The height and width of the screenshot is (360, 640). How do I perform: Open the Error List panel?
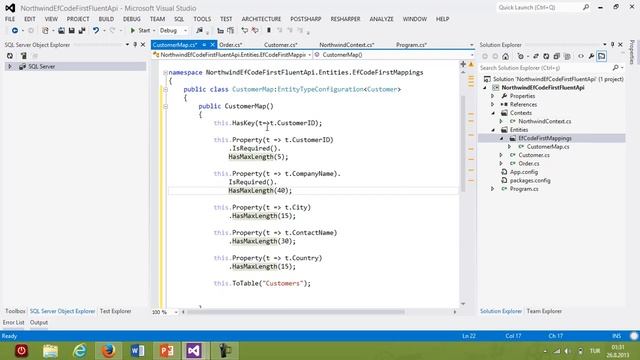(13, 322)
